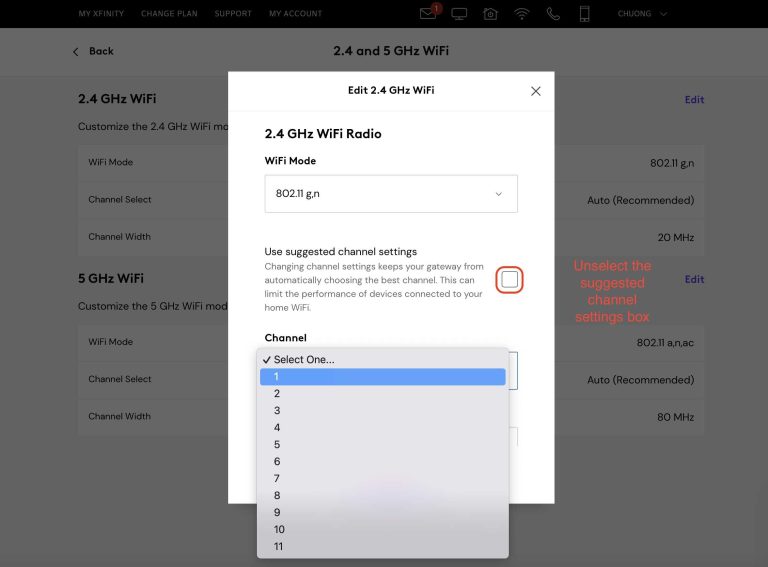768x567 pixels.
Task: Click the Back link text
Action: click(x=101, y=51)
